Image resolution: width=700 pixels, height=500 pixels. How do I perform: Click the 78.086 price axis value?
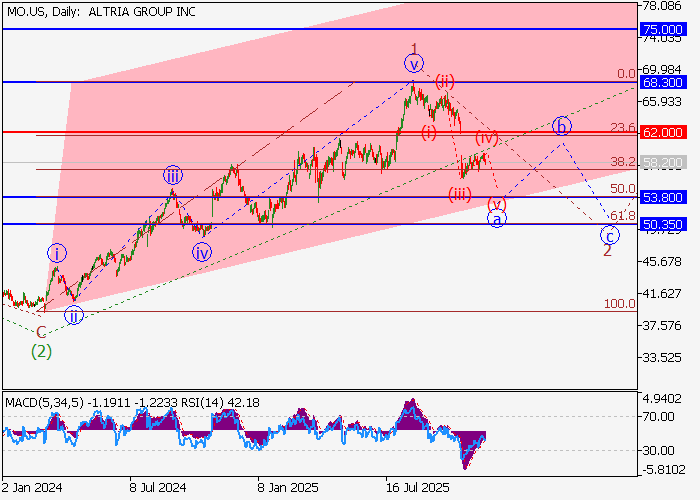point(662,6)
